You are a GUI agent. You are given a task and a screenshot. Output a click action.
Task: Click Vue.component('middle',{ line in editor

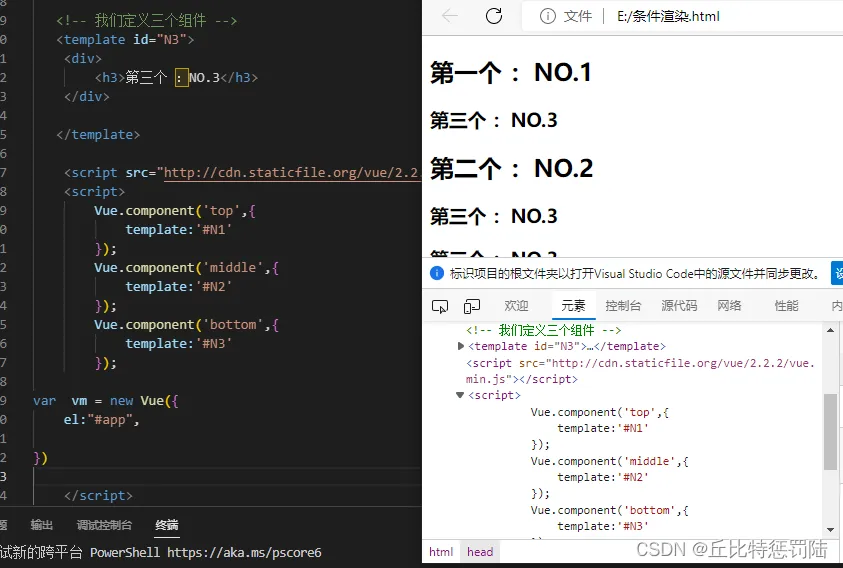click(x=186, y=268)
